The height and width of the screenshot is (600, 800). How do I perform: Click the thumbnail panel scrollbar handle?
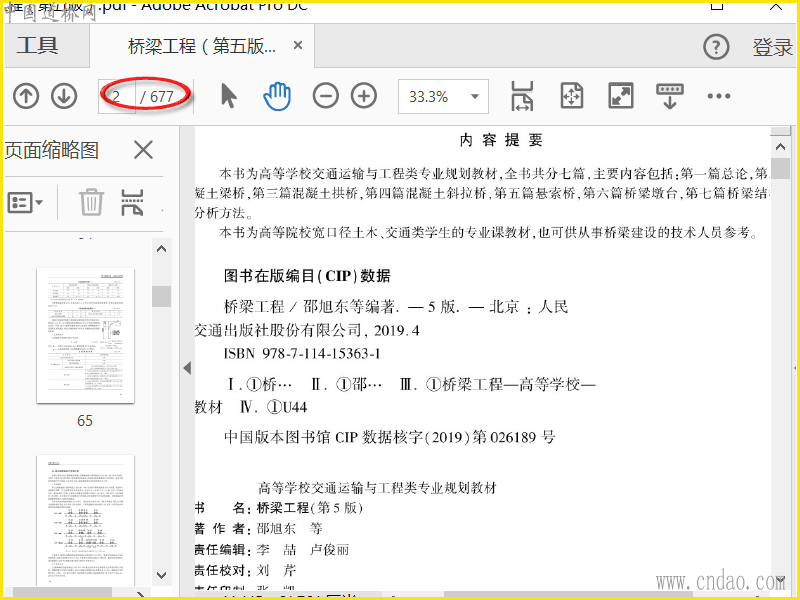pyautogui.click(x=162, y=296)
